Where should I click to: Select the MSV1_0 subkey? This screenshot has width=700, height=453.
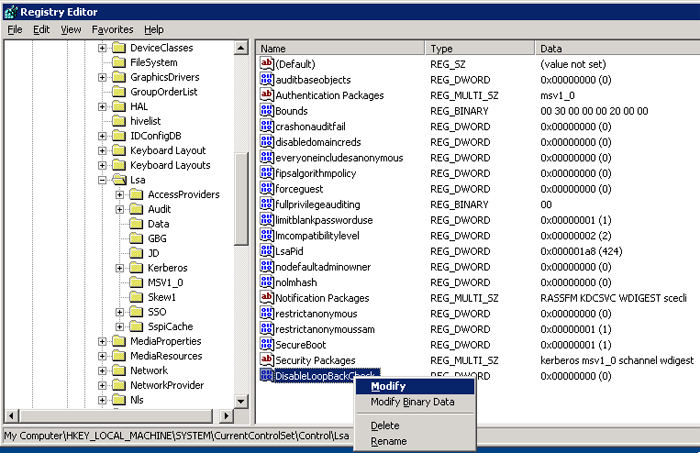click(166, 283)
